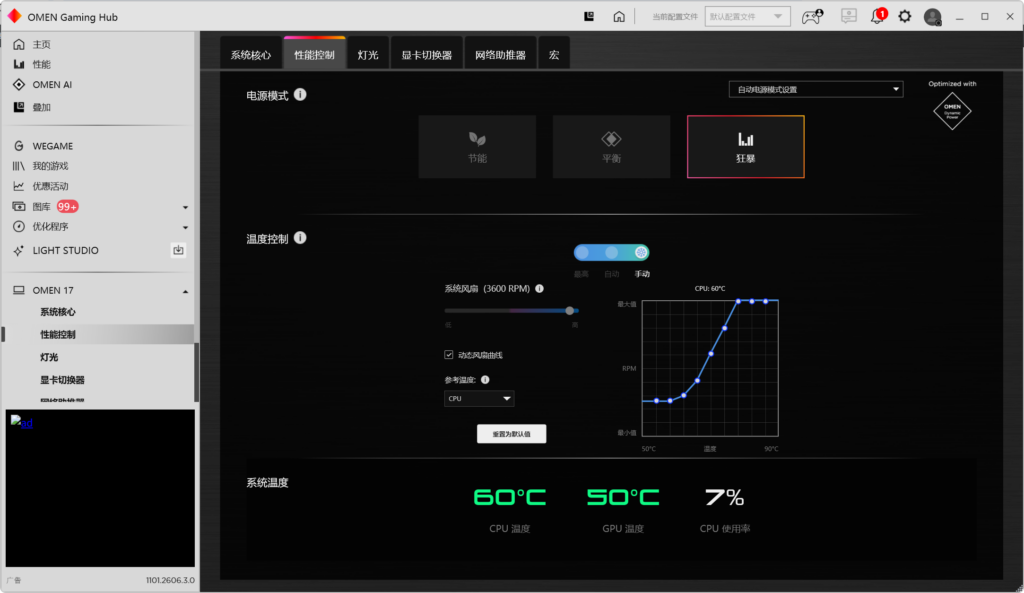
Task: Click the info icon next to 电源模式
Action: (x=300, y=95)
